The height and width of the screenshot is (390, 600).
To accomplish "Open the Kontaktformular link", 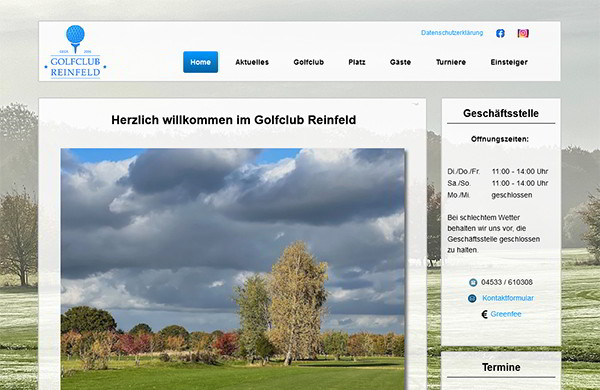I will [508, 298].
